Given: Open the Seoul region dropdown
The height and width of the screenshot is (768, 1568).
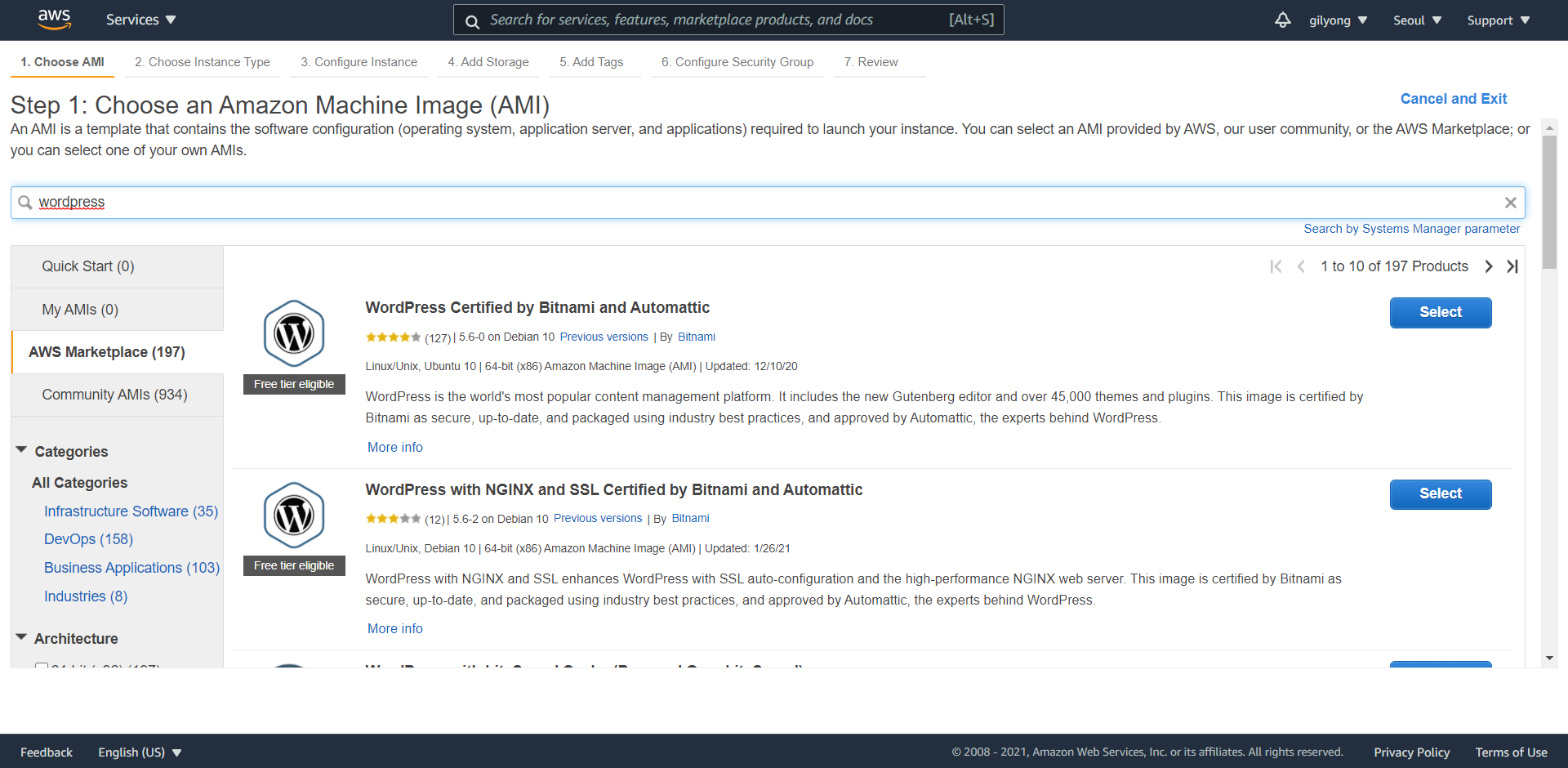Looking at the screenshot, I should point(1417,20).
